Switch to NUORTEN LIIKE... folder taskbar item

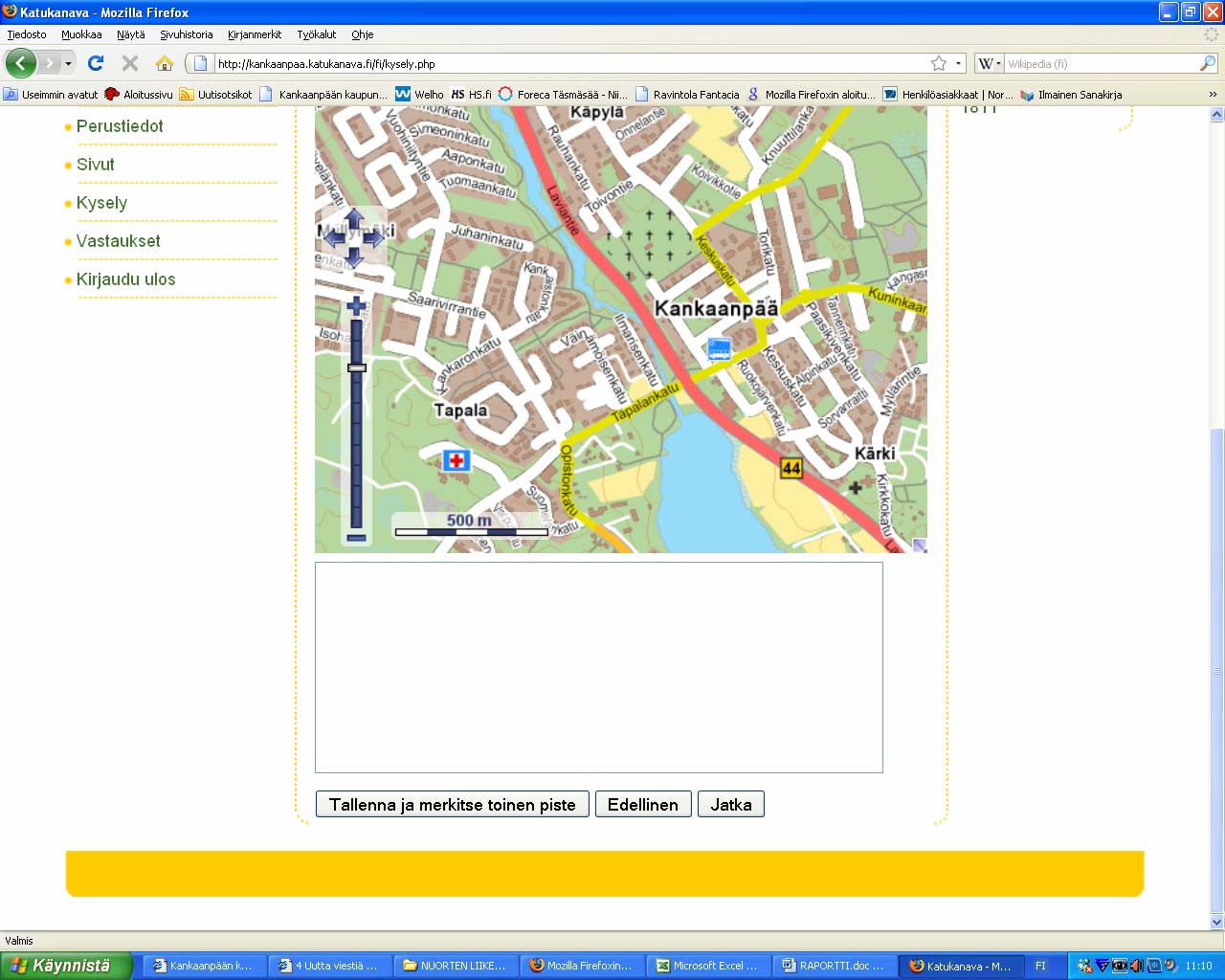(457, 966)
